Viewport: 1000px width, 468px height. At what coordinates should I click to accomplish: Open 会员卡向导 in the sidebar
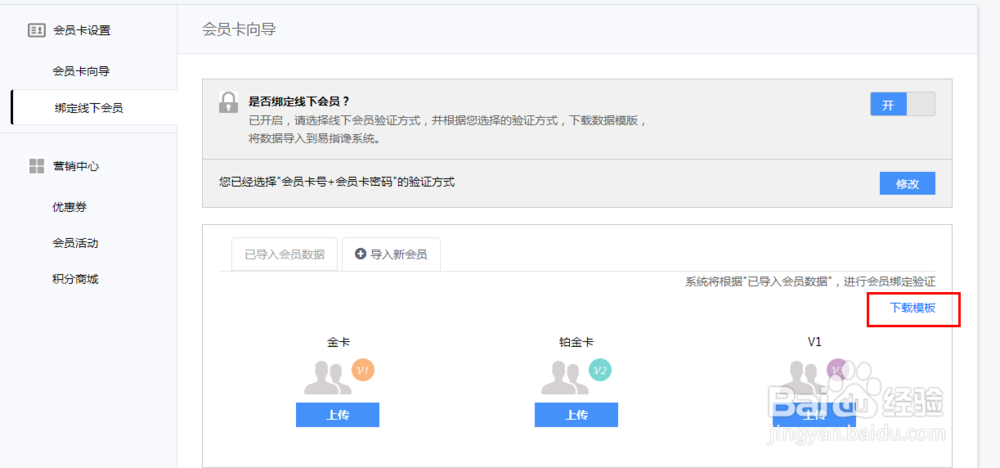81,71
